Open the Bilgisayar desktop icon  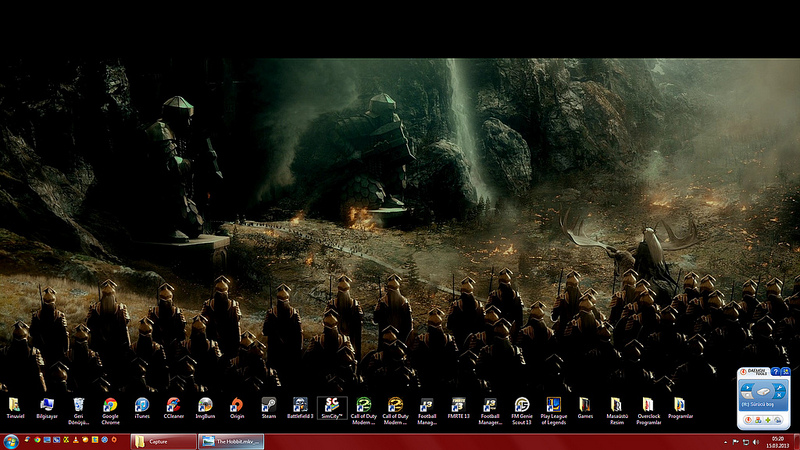click(46, 406)
